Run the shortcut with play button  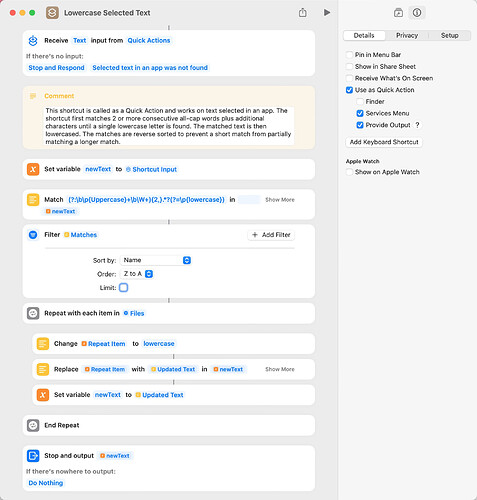pos(327,13)
